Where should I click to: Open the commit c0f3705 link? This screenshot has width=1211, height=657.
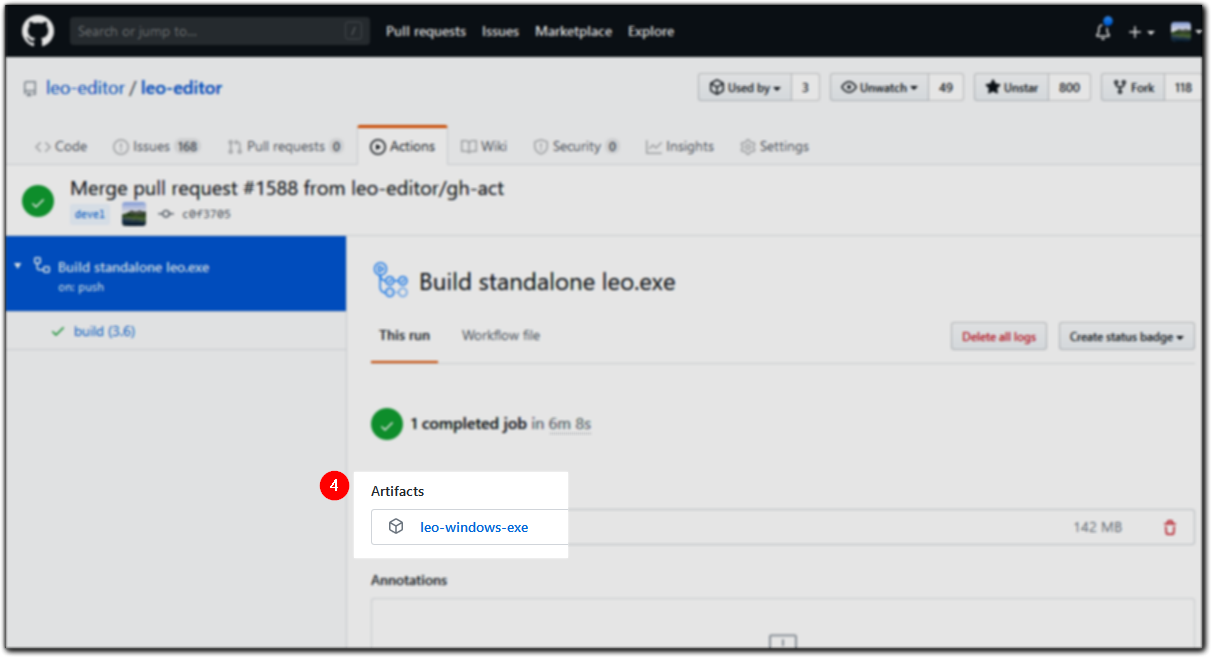tap(206, 214)
